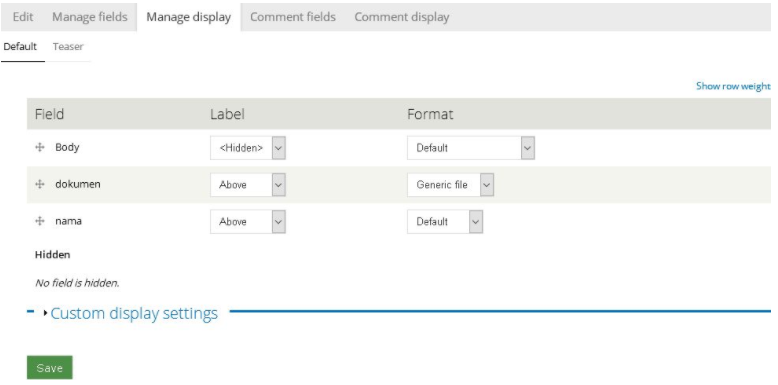
Task: Open the dokumen Generic file format dropdown
Action: tap(451, 185)
